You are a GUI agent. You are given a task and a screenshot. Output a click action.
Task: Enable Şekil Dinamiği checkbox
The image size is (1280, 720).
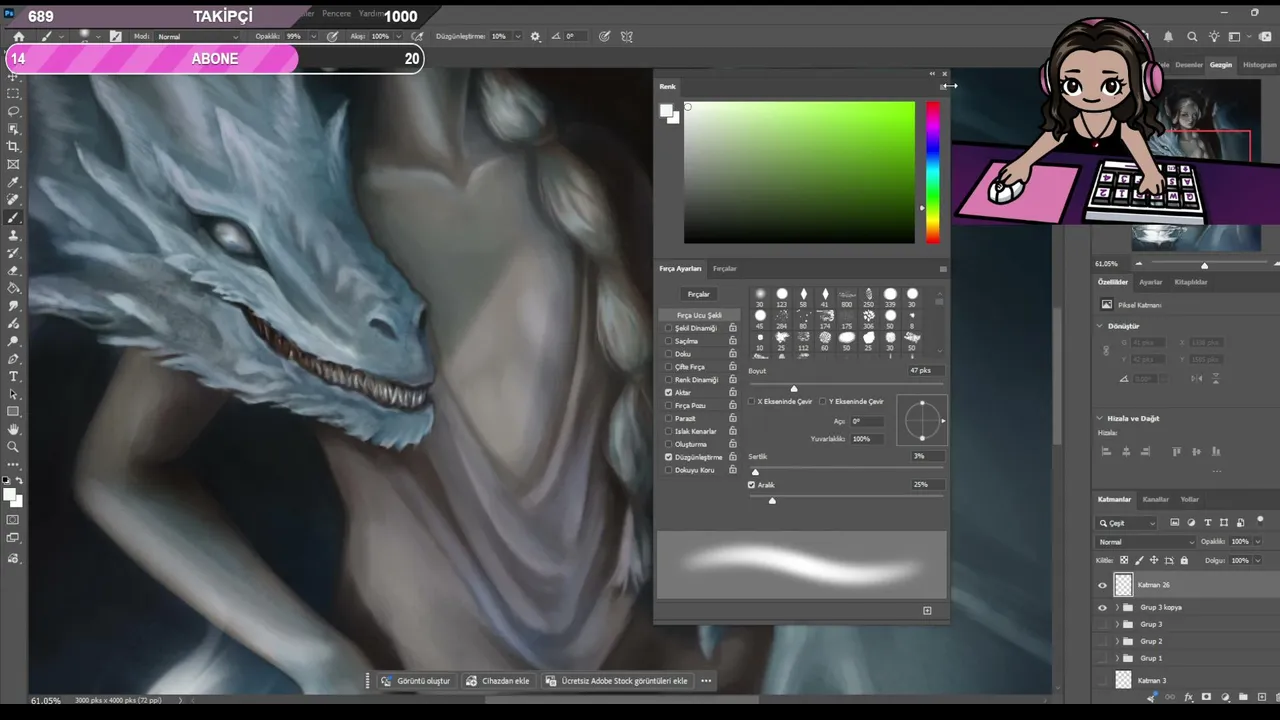pos(669,328)
